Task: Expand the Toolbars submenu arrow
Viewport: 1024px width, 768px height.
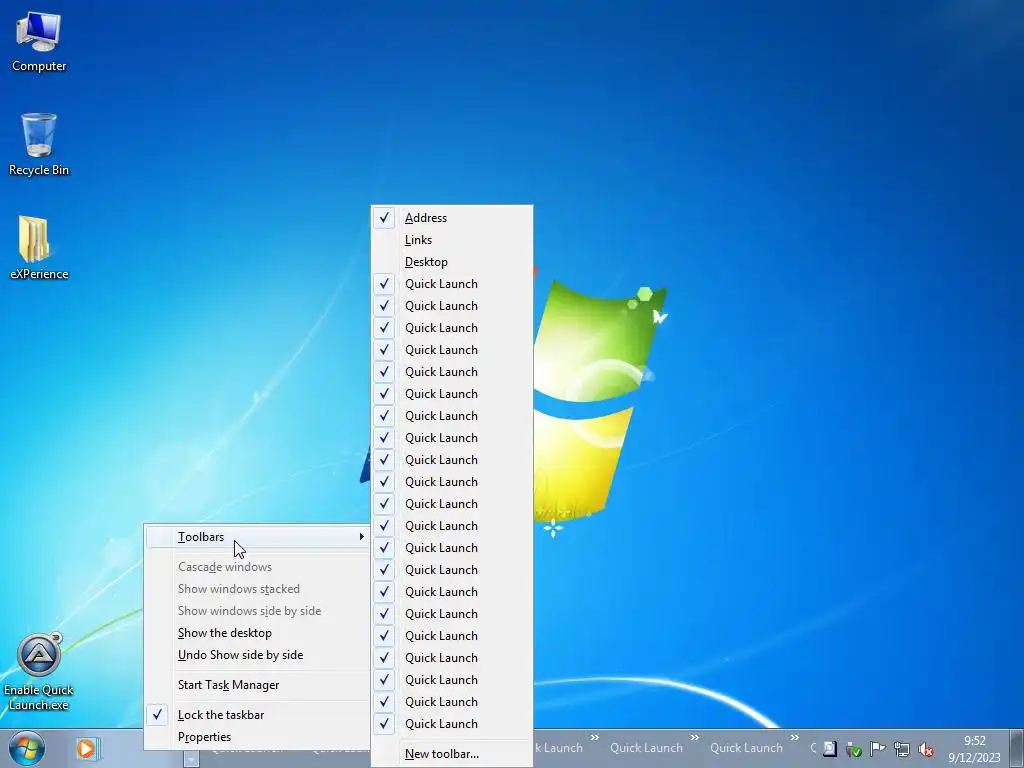Action: click(x=361, y=537)
